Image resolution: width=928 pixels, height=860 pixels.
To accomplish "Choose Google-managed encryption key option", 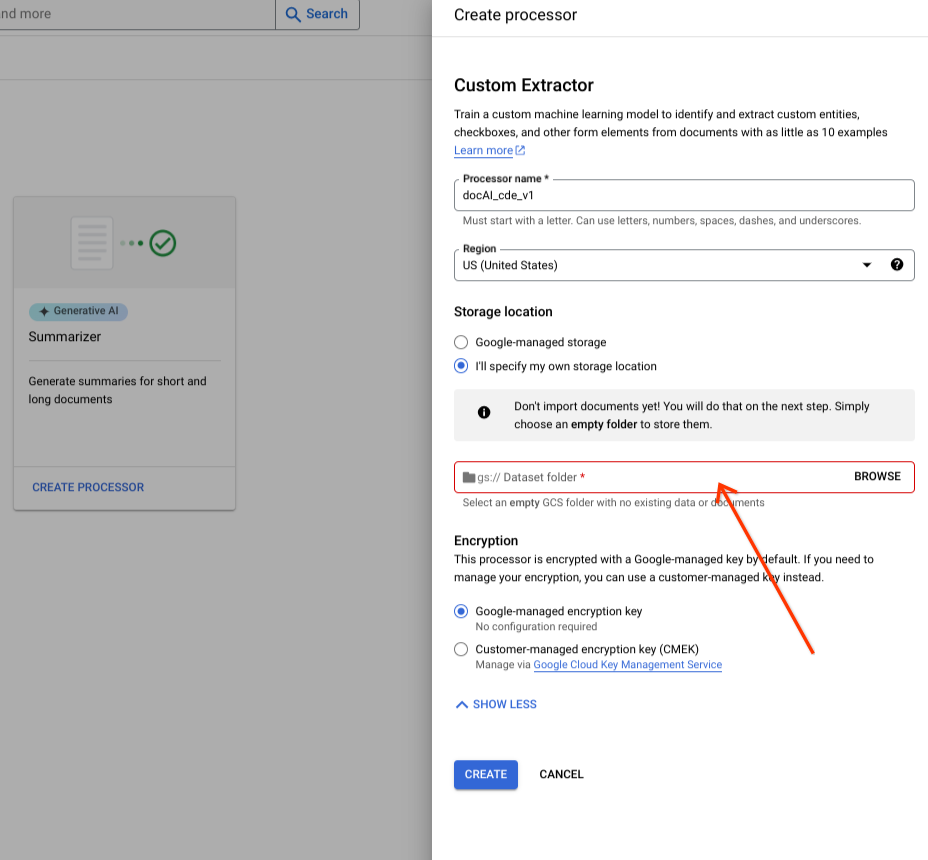I will (461, 611).
